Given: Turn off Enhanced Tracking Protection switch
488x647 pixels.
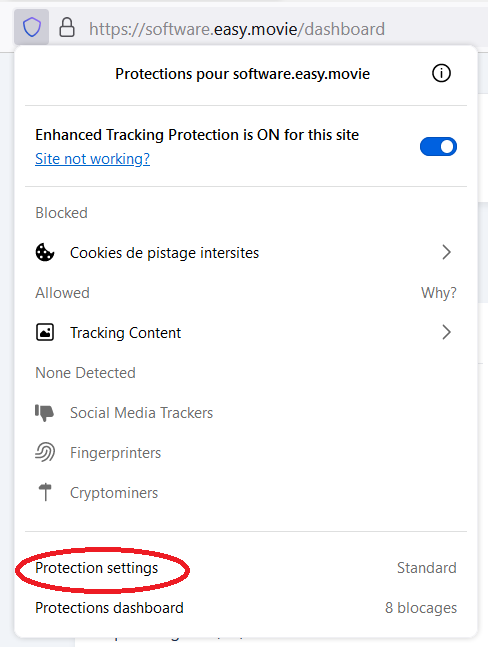Looking at the screenshot, I should coord(438,146).
